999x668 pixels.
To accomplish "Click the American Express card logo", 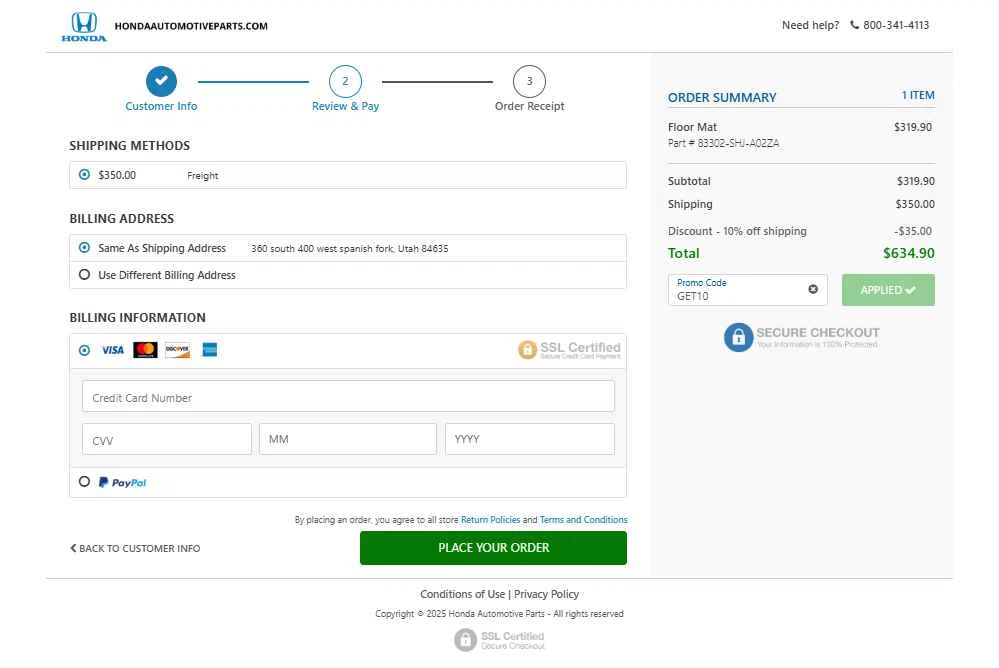I will [210, 349].
